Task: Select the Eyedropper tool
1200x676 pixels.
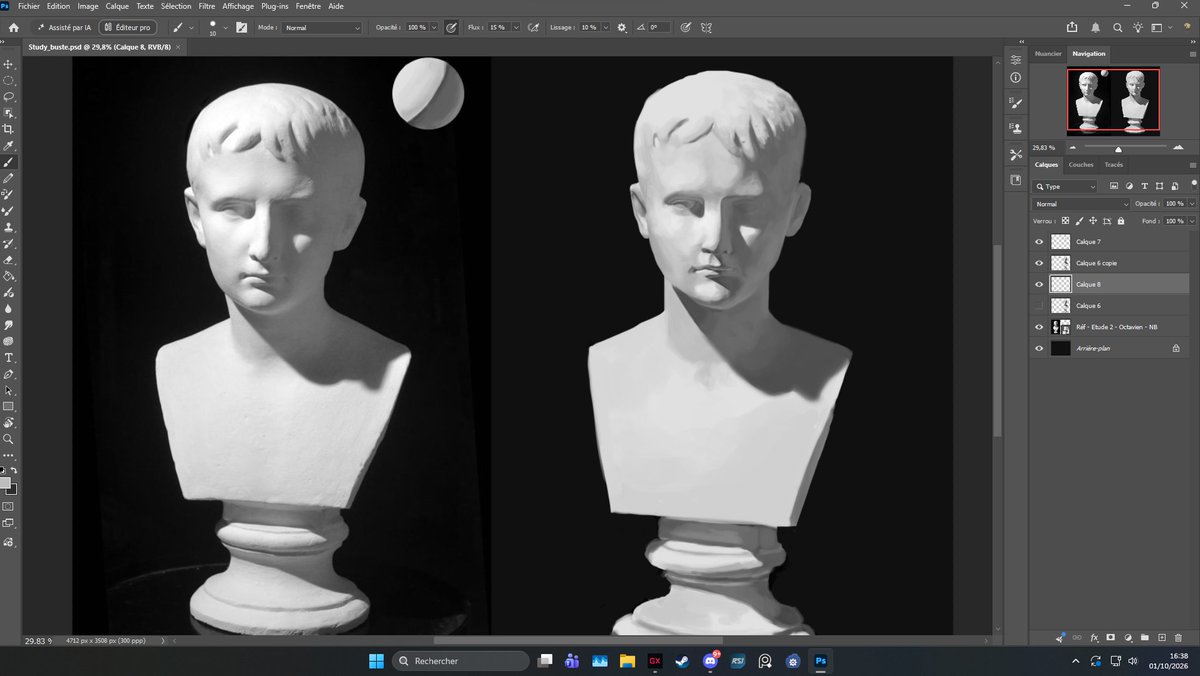Action: pyautogui.click(x=9, y=146)
